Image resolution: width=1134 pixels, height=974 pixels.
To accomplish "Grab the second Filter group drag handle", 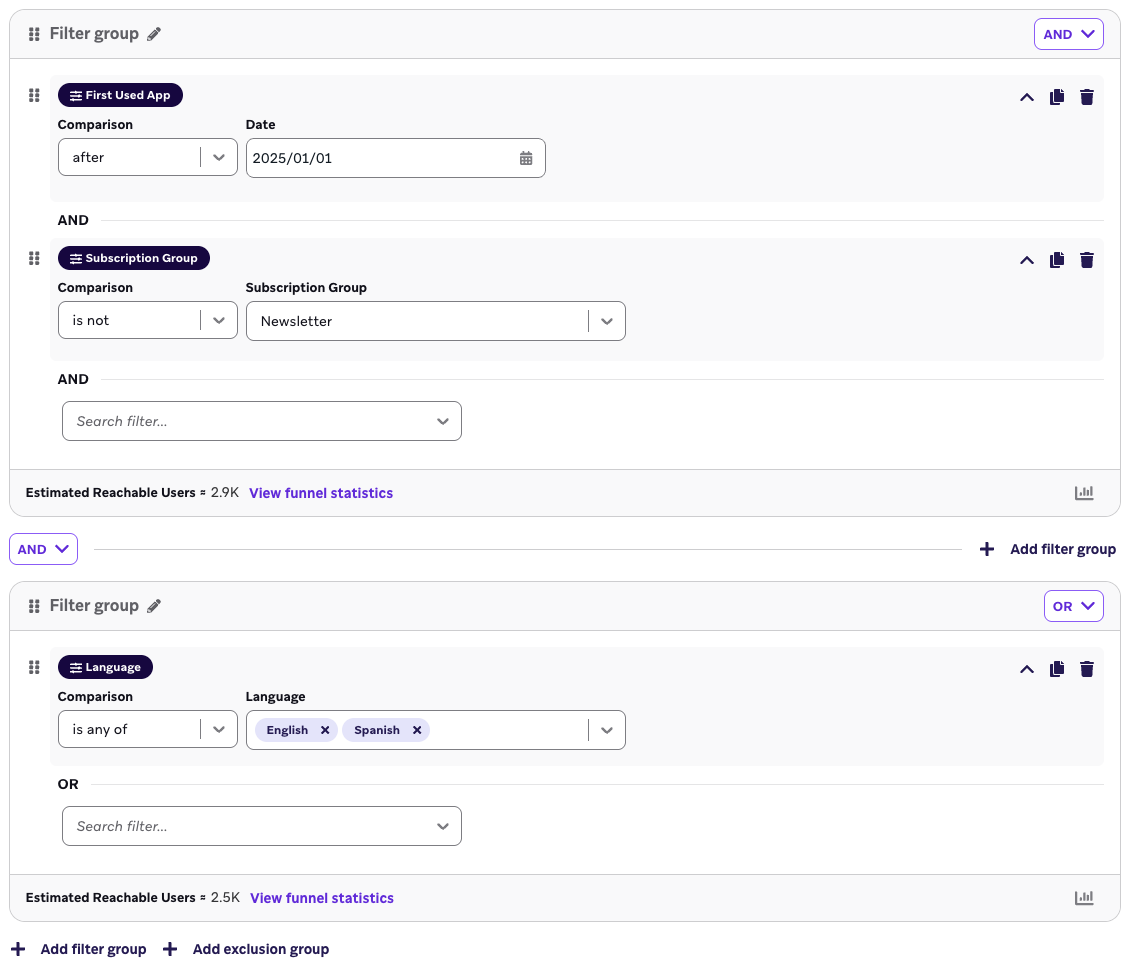I will click(x=34, y=606).
